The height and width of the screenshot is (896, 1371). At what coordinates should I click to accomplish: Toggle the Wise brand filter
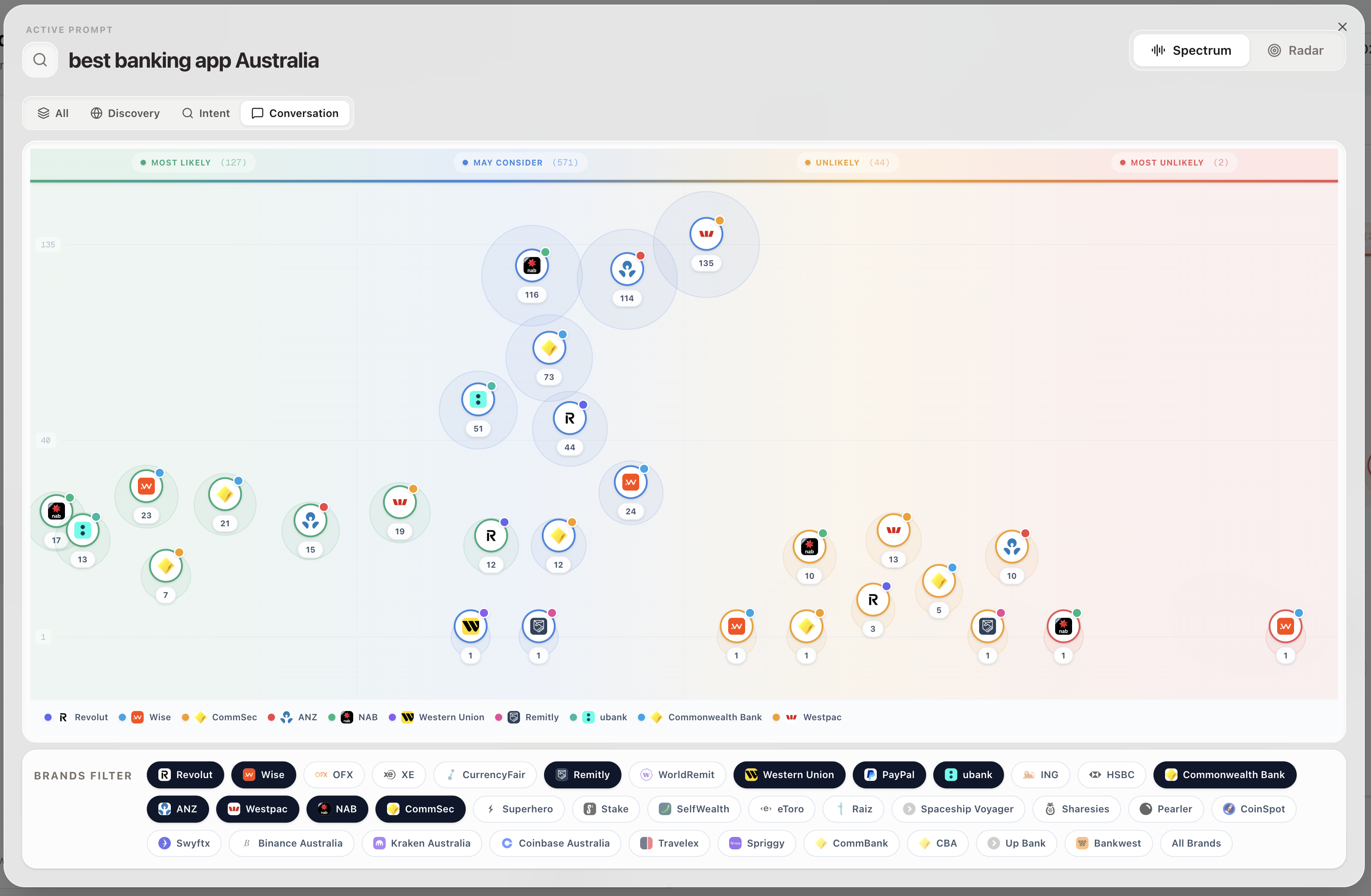coord(263,775)
